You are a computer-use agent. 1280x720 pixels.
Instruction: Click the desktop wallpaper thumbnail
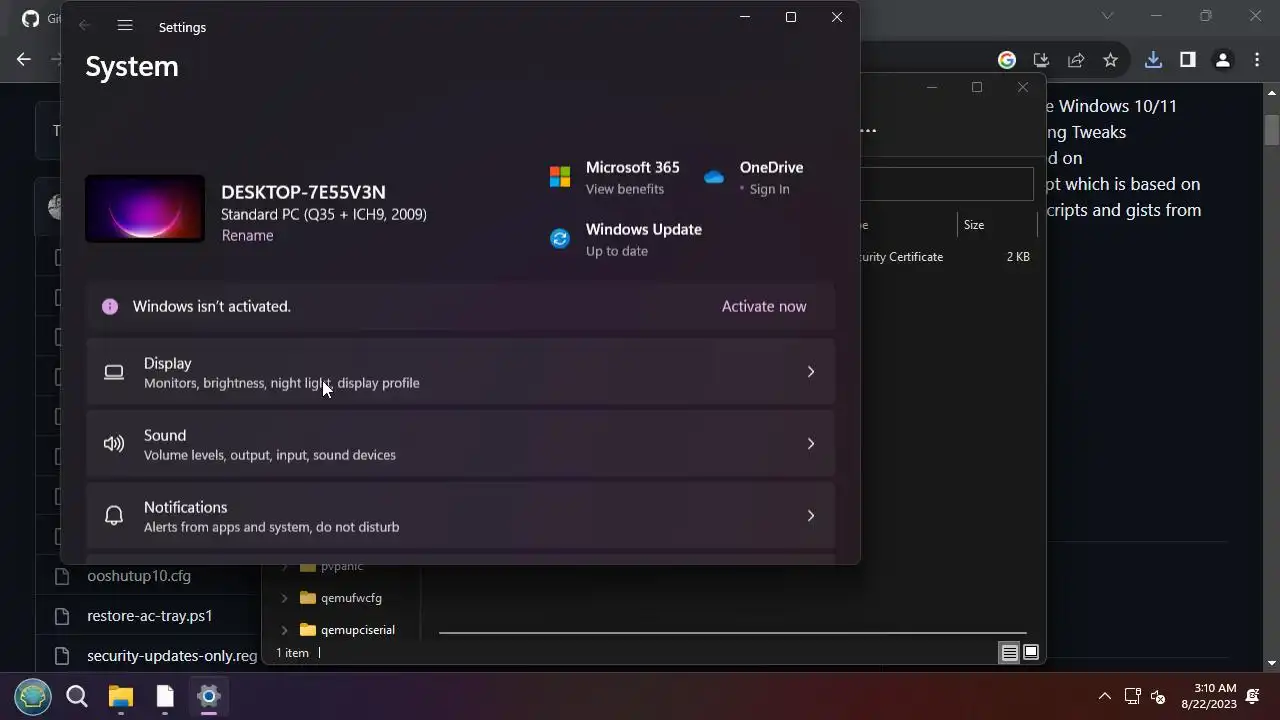(x=145, y=208)
